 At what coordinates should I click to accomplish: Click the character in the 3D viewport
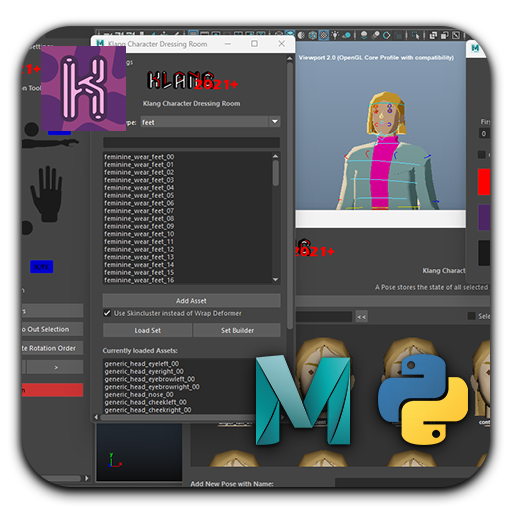(x=387, y=153)
